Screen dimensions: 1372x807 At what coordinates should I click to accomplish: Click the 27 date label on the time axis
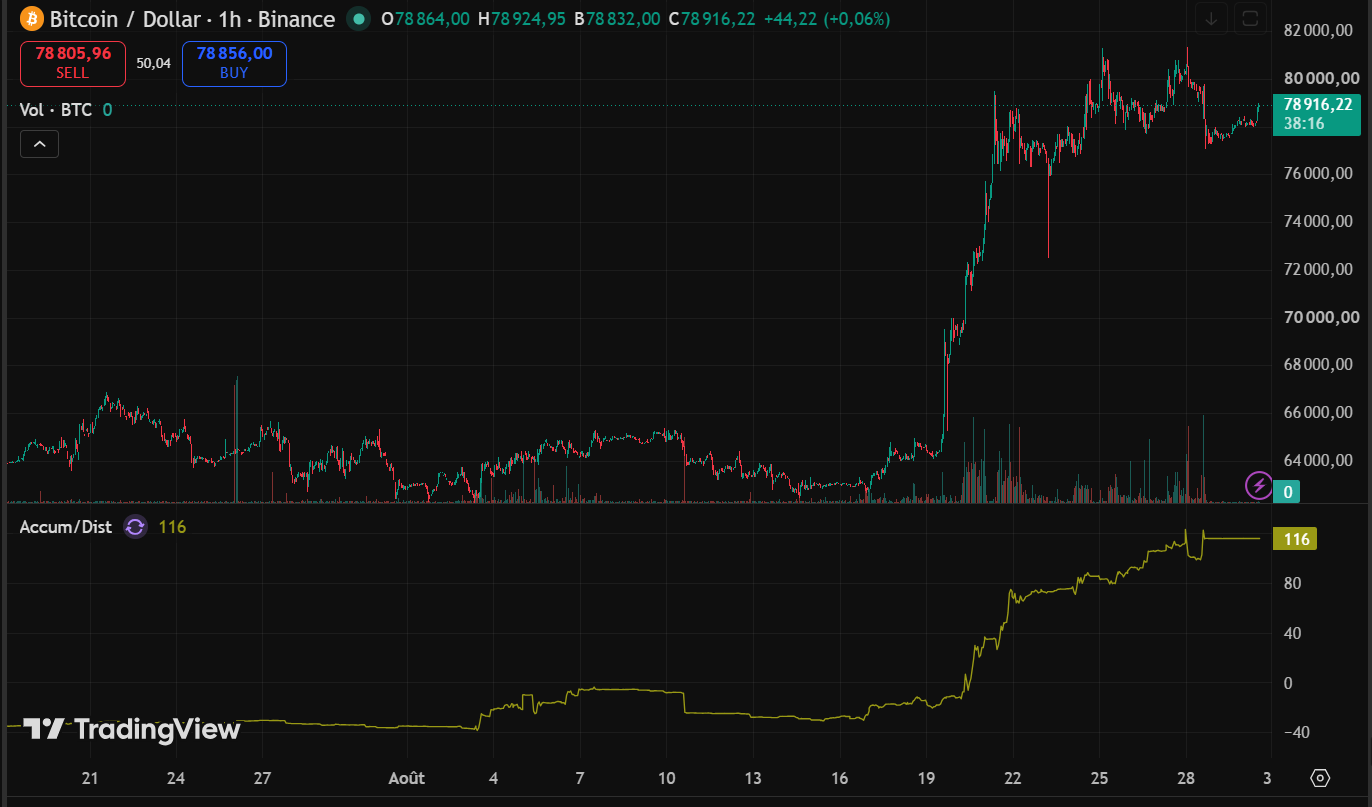click(x=263, y=778)
